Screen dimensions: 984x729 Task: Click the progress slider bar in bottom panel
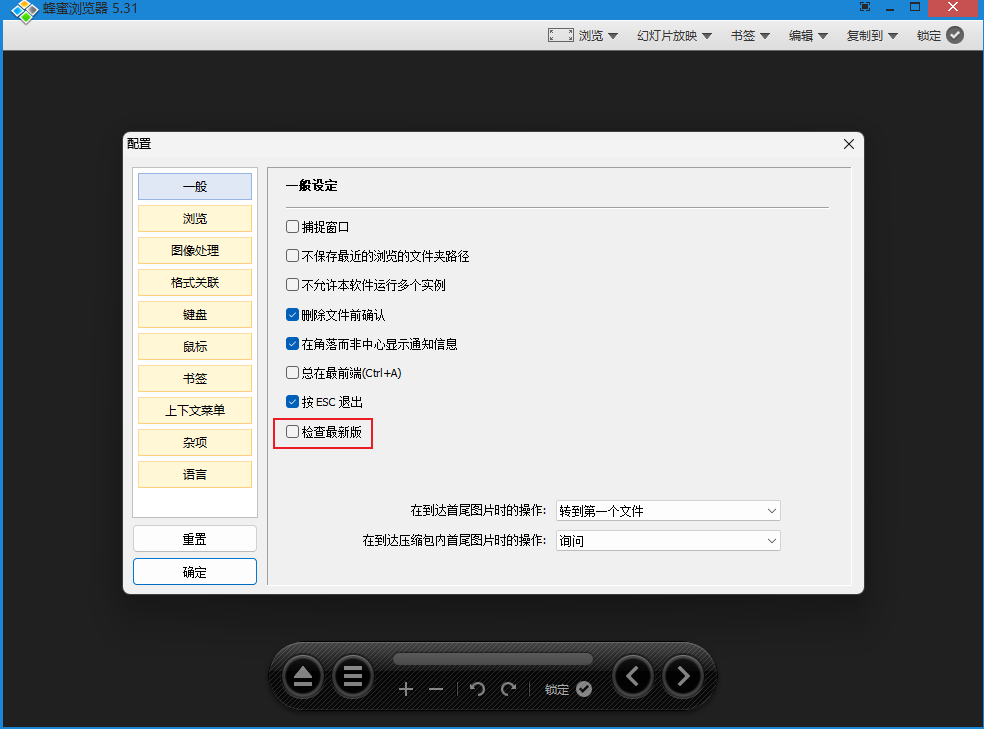point(492,659)
